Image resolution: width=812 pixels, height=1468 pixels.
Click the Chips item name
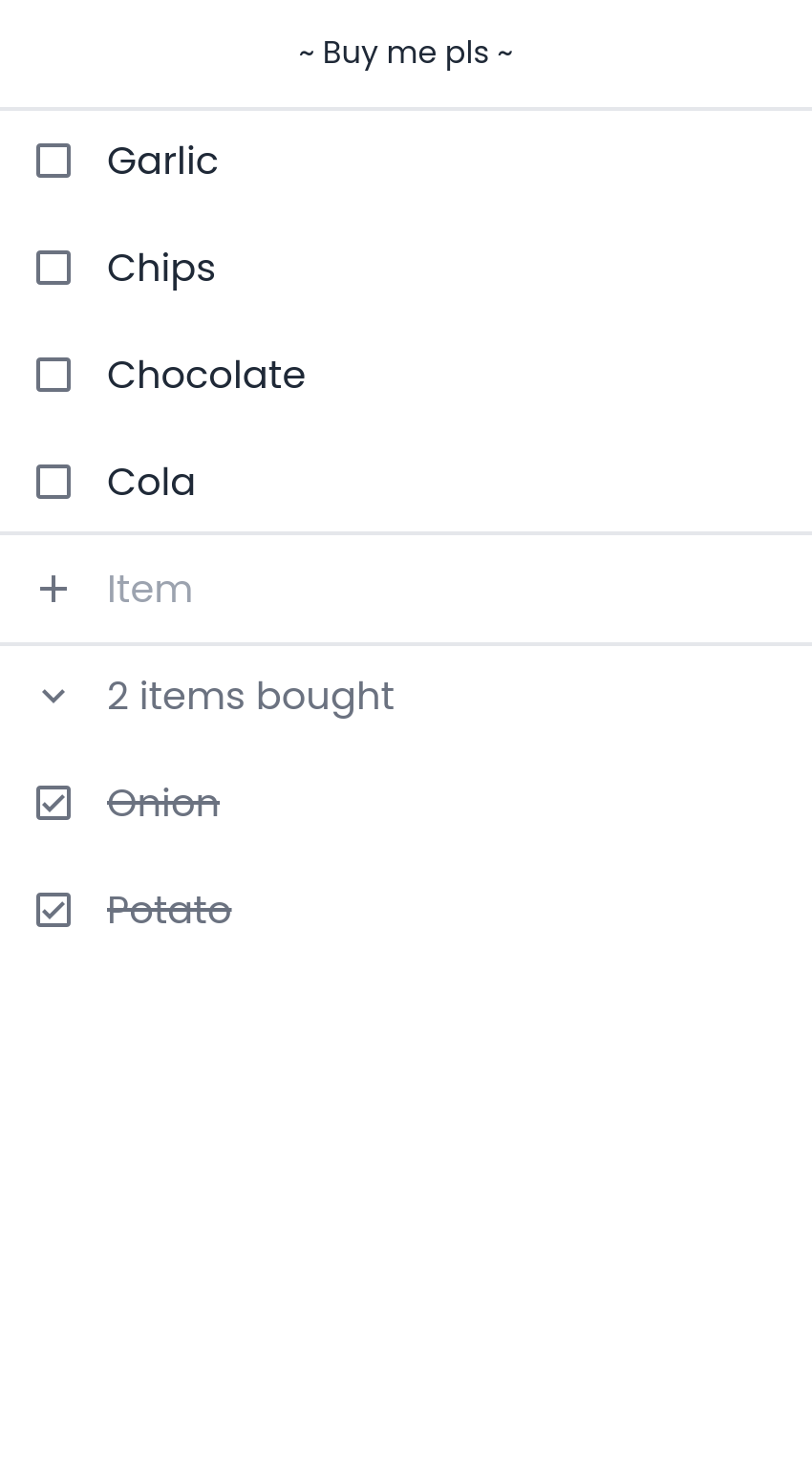pos(160,268)
